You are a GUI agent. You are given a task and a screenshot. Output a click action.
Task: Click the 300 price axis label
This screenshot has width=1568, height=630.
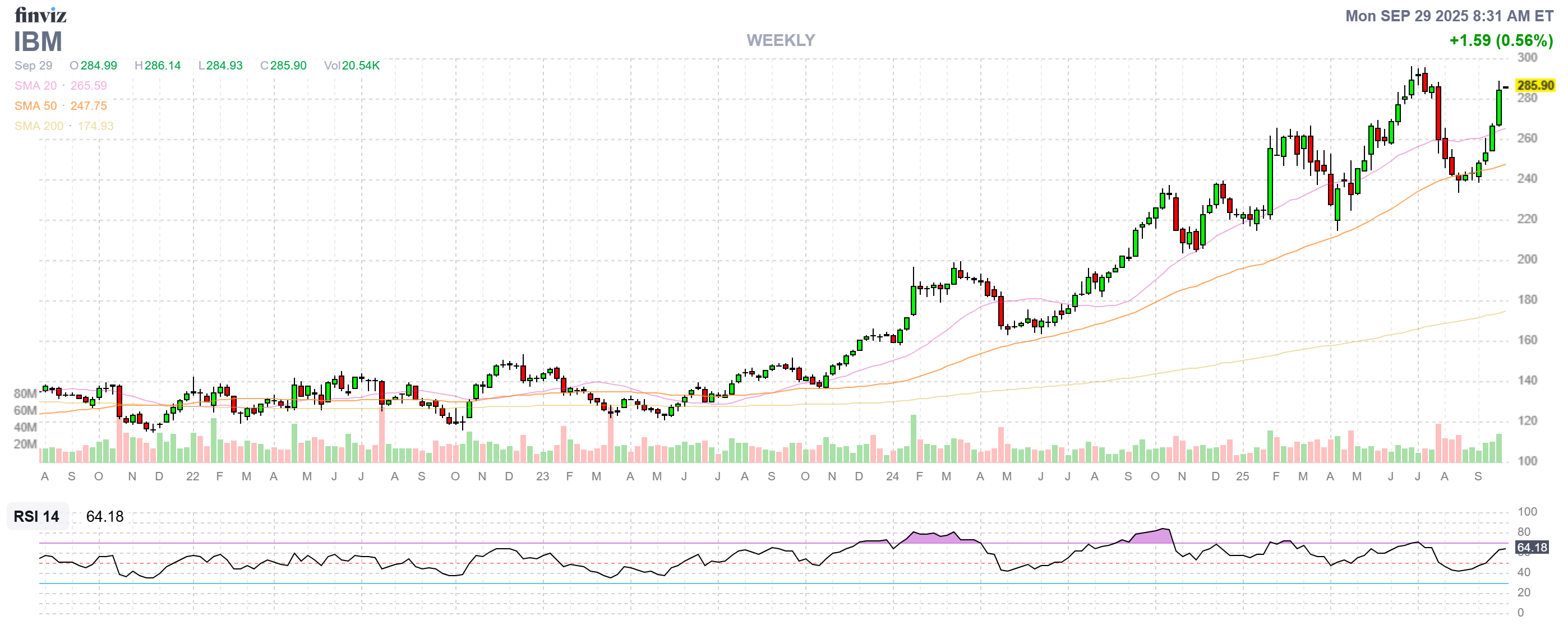click(x=1527, y=58)
